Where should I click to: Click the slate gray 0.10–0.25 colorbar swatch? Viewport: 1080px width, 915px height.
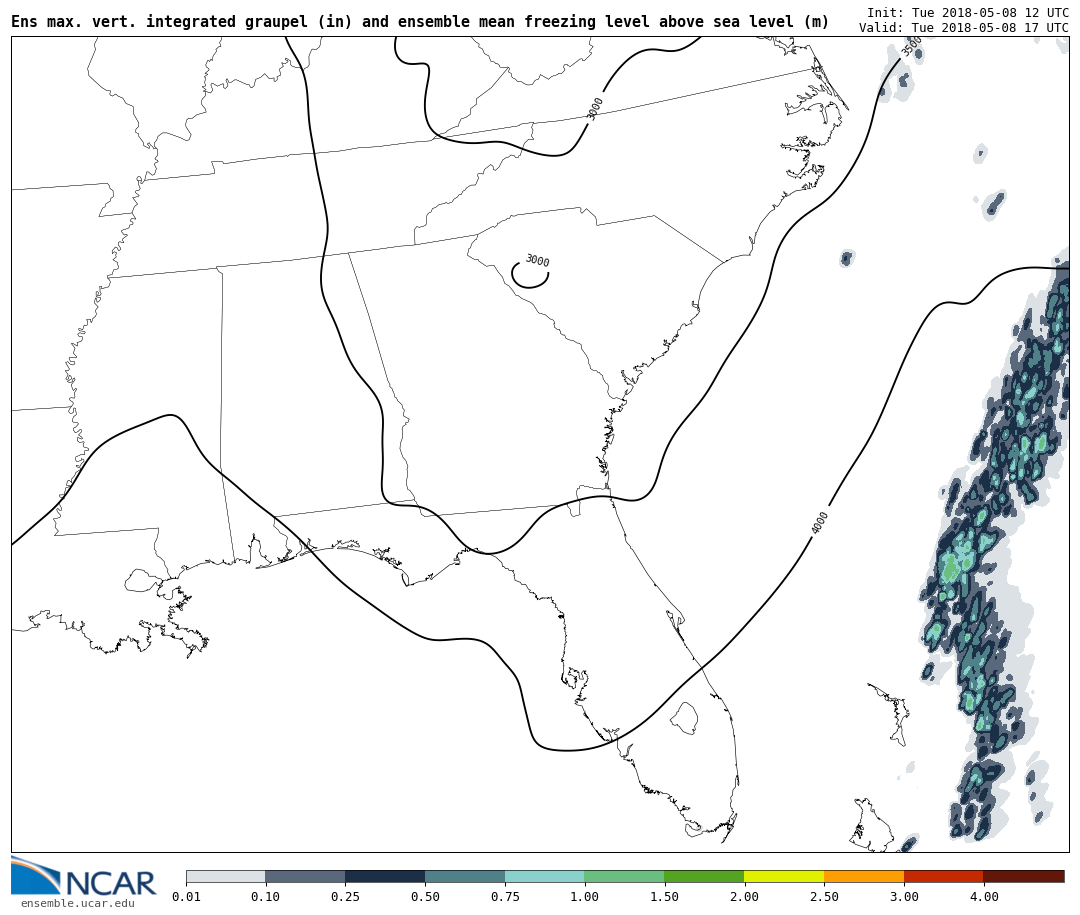(x=305, y=876)
